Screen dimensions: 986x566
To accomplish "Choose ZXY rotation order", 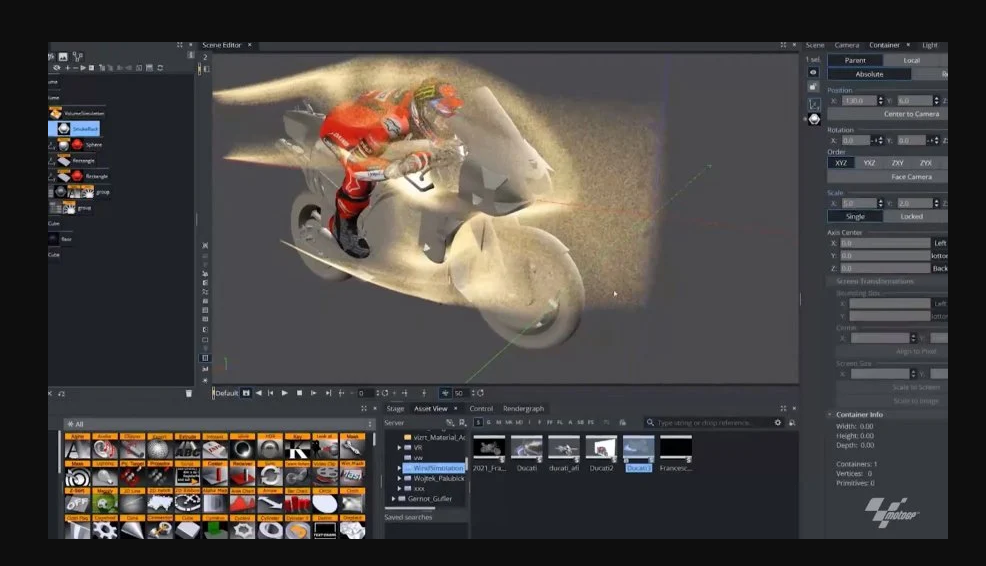I will click(897, 163).
